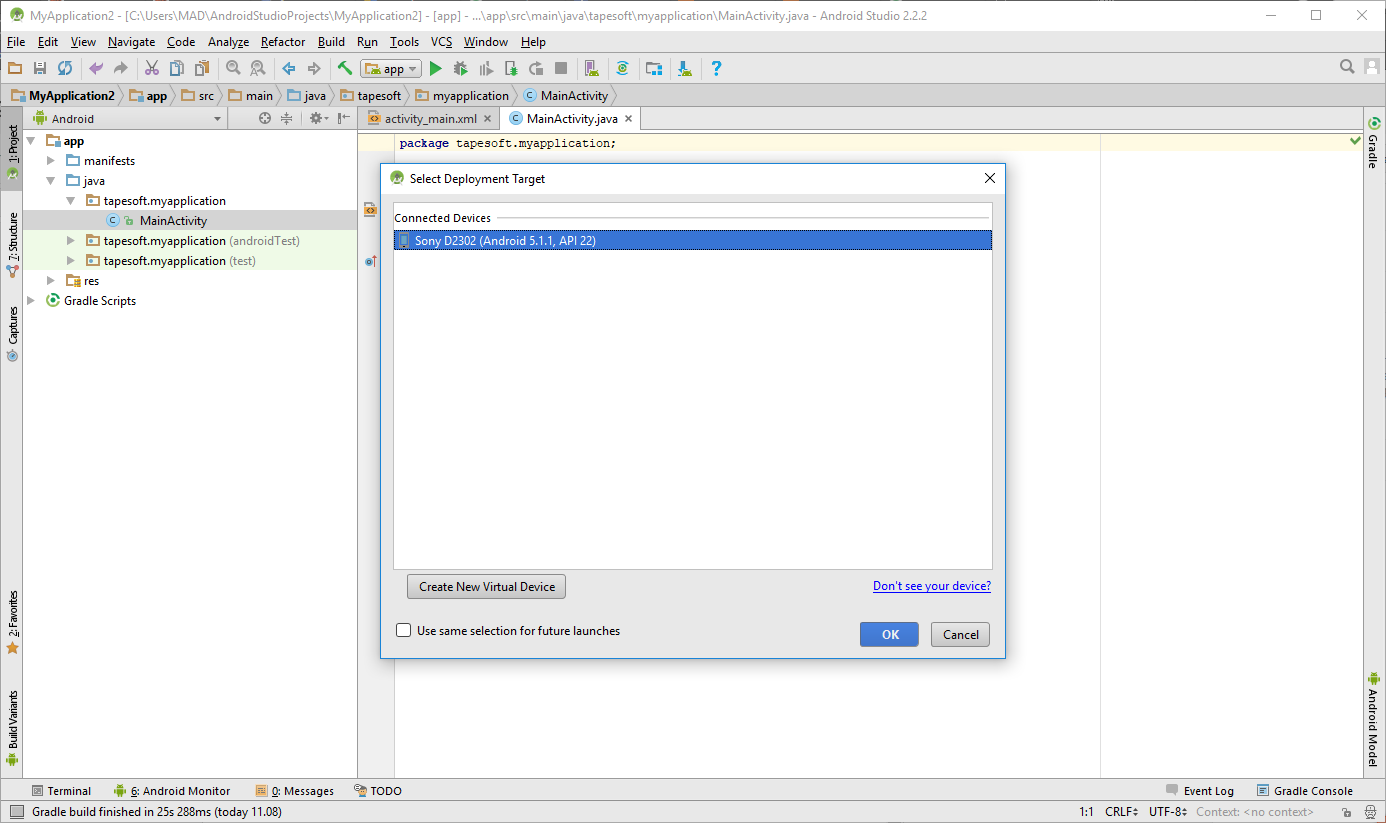Open the app run configuration dropdown

pyautogui.click(x=391, y=69)
